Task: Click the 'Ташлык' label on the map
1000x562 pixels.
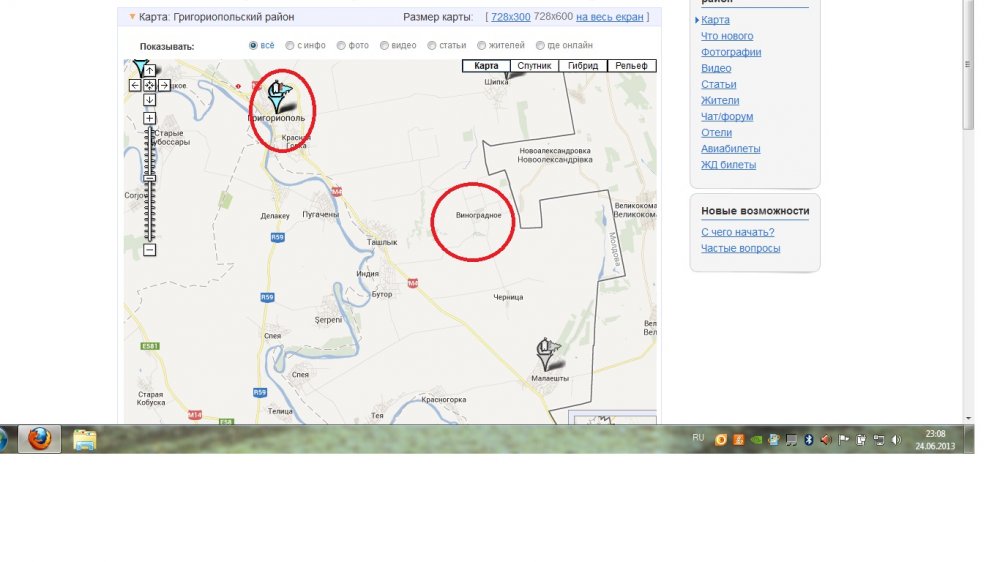Action: pos(382,242)
